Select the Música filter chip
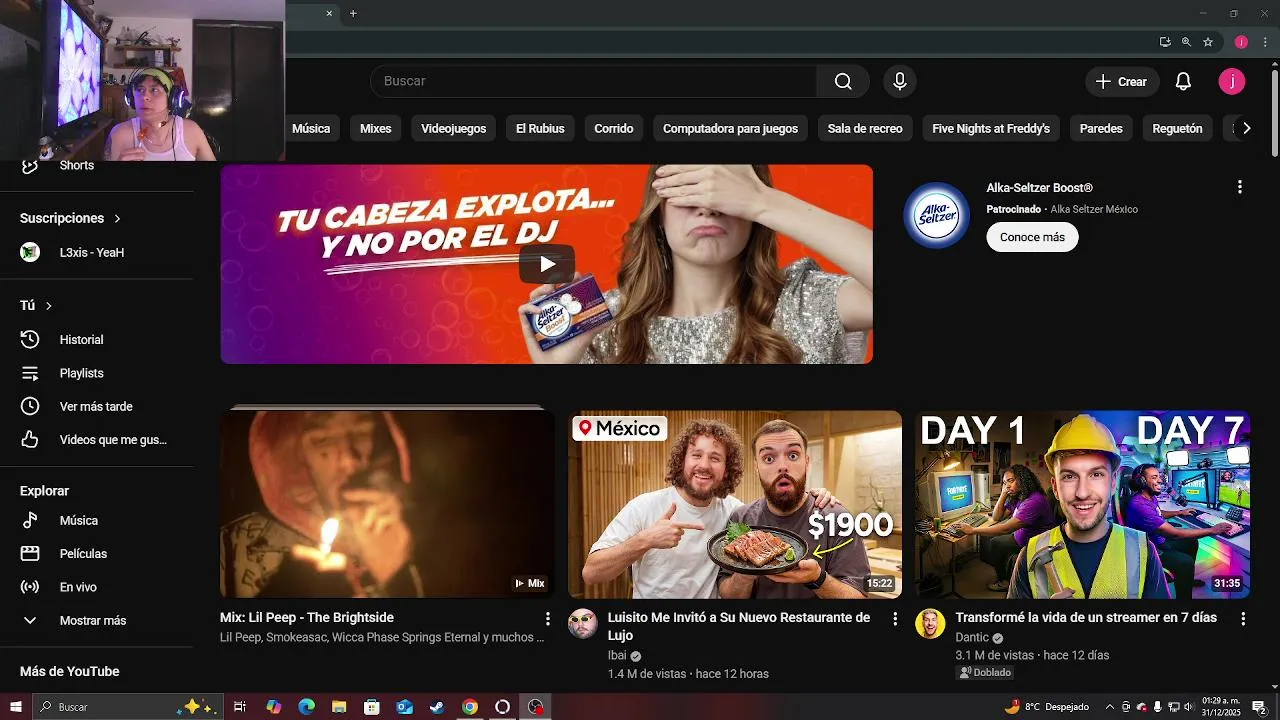The height and width of the screenshot is (720, 1280). [x=311, y=128]
